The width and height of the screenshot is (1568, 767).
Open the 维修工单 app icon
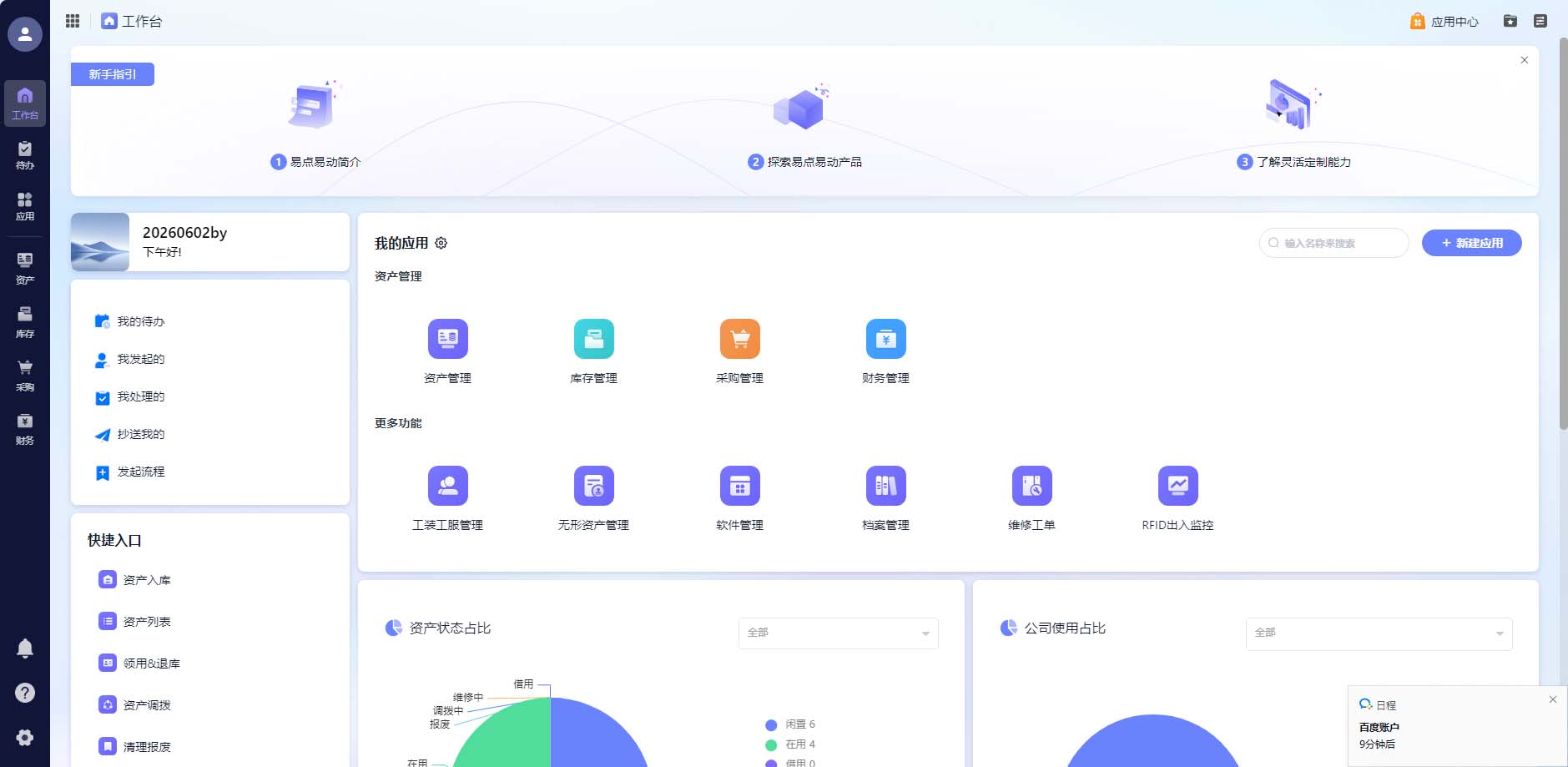click(1032, 486)
